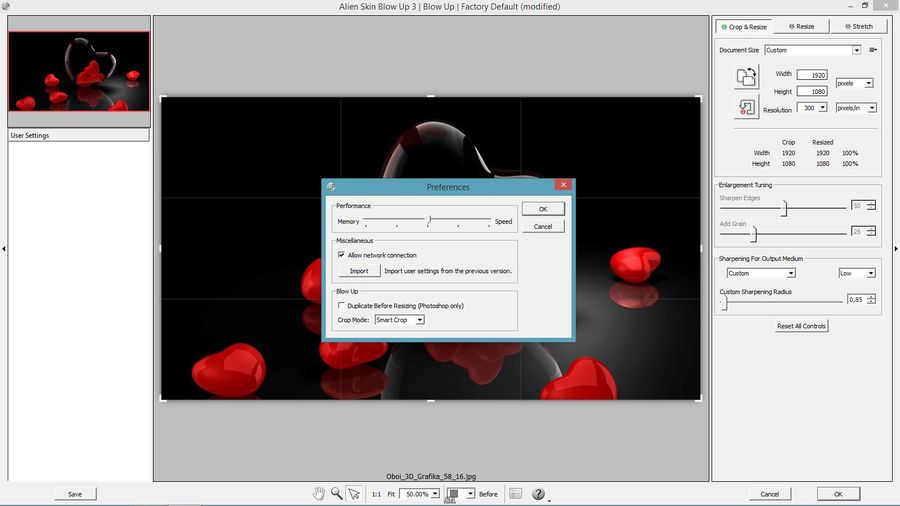
Task: Toggle the preview split layout icon
Action: (x=515, y=493)
